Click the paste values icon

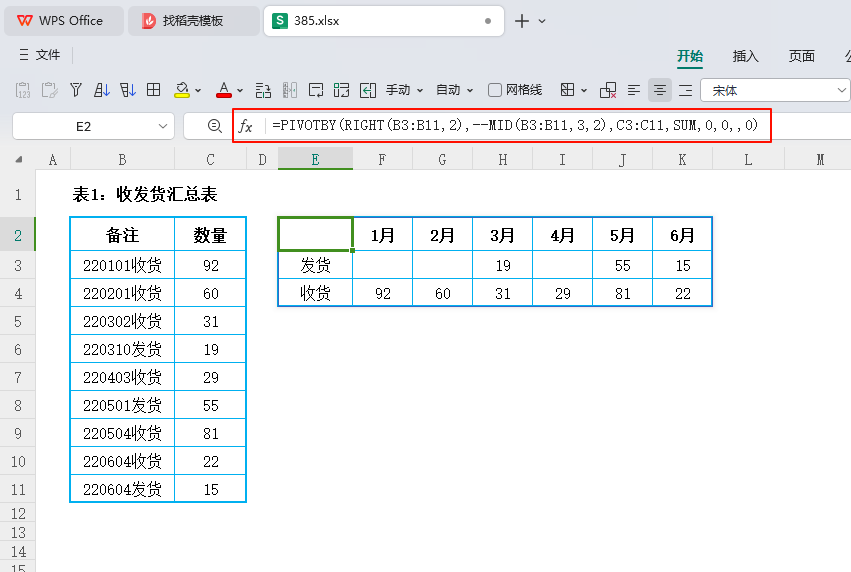pos(23,90)
